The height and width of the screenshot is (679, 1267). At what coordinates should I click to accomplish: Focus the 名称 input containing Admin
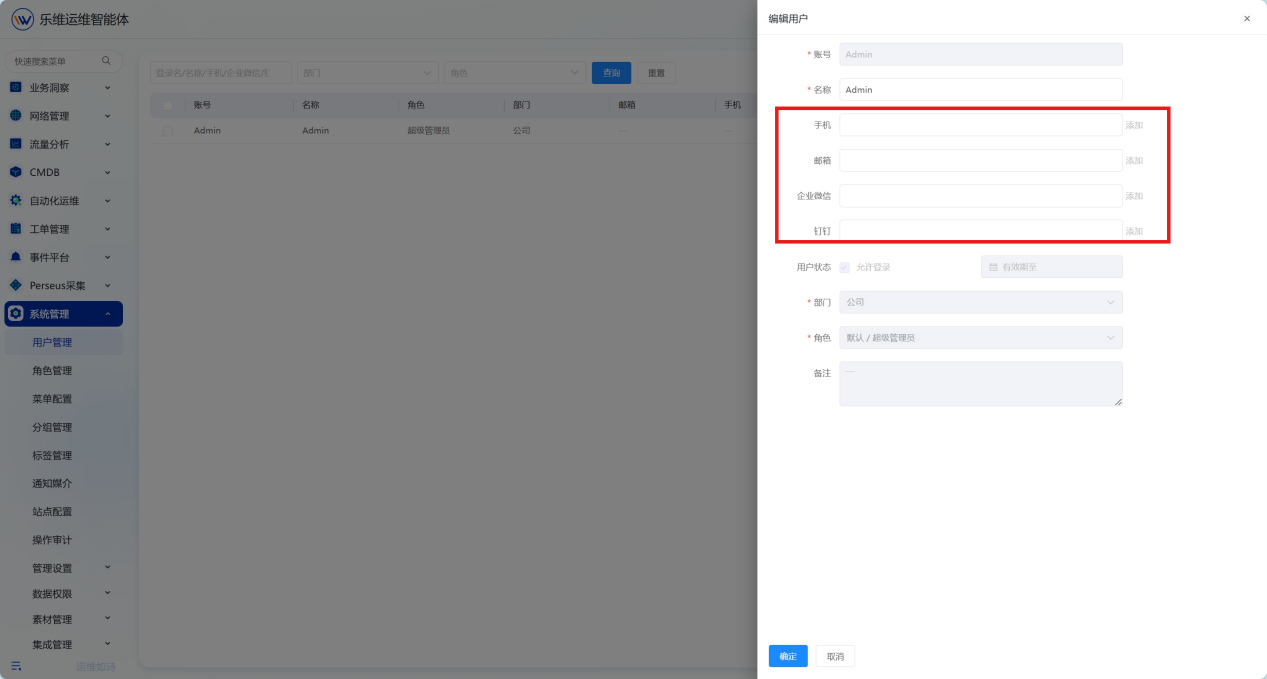coord(981,90)
